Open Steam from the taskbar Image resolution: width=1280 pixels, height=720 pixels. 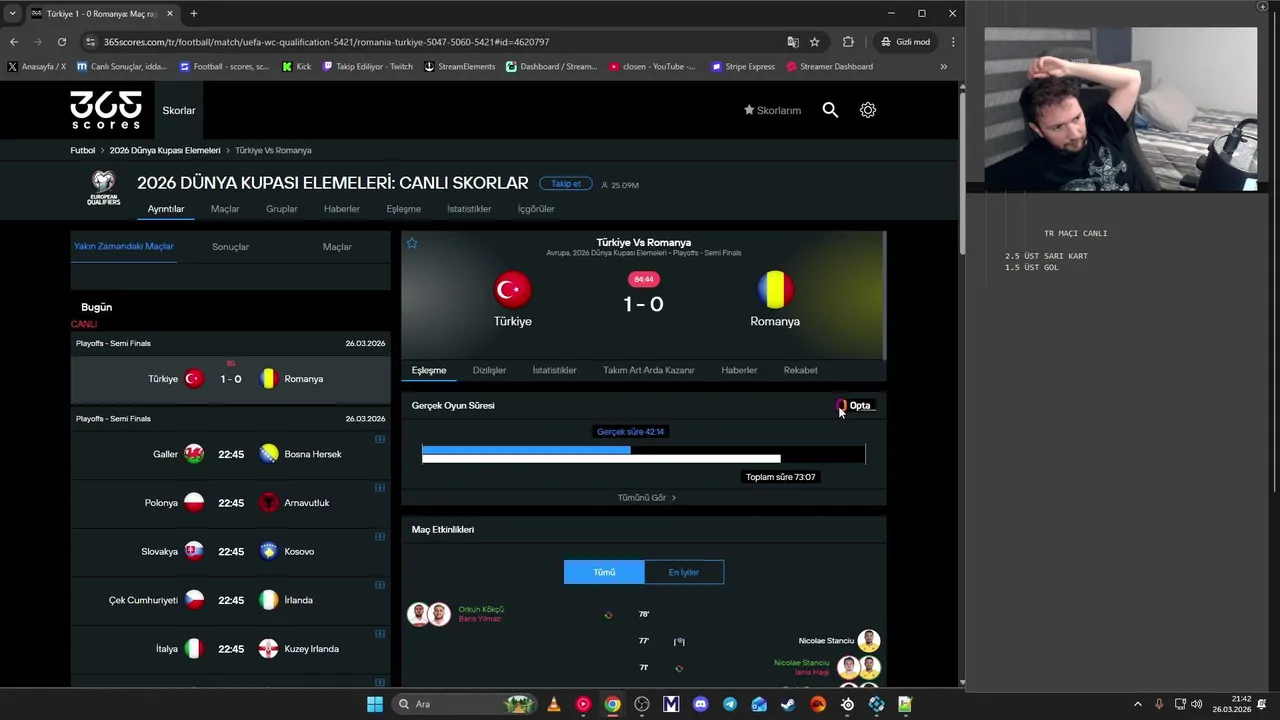789,704
